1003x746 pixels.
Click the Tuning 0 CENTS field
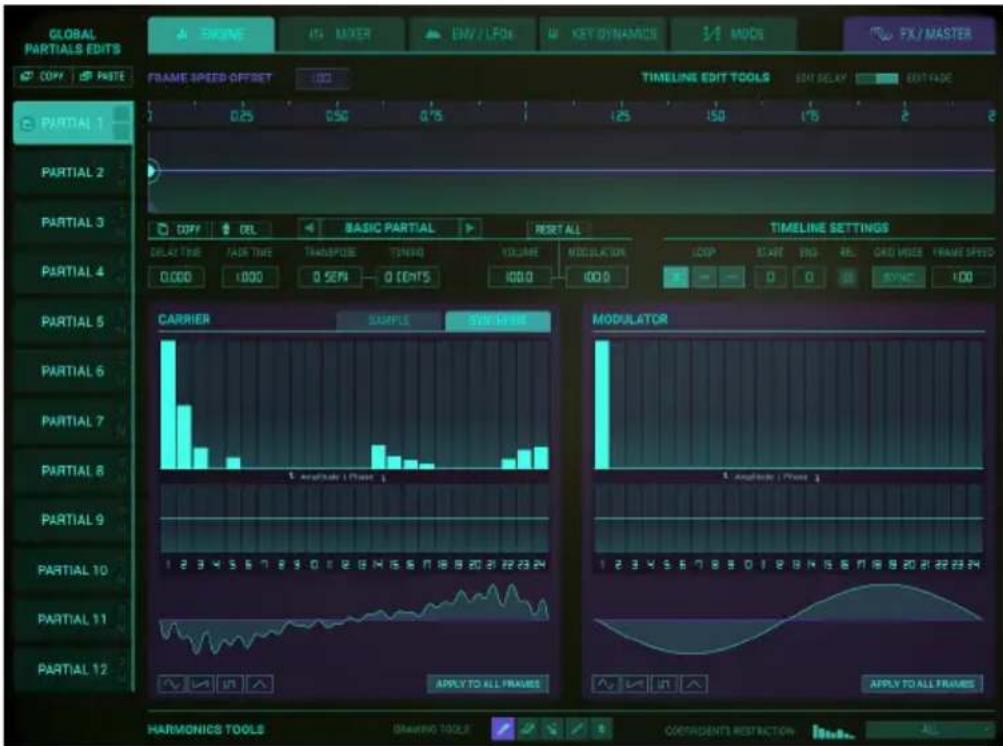tap(407, 277)
